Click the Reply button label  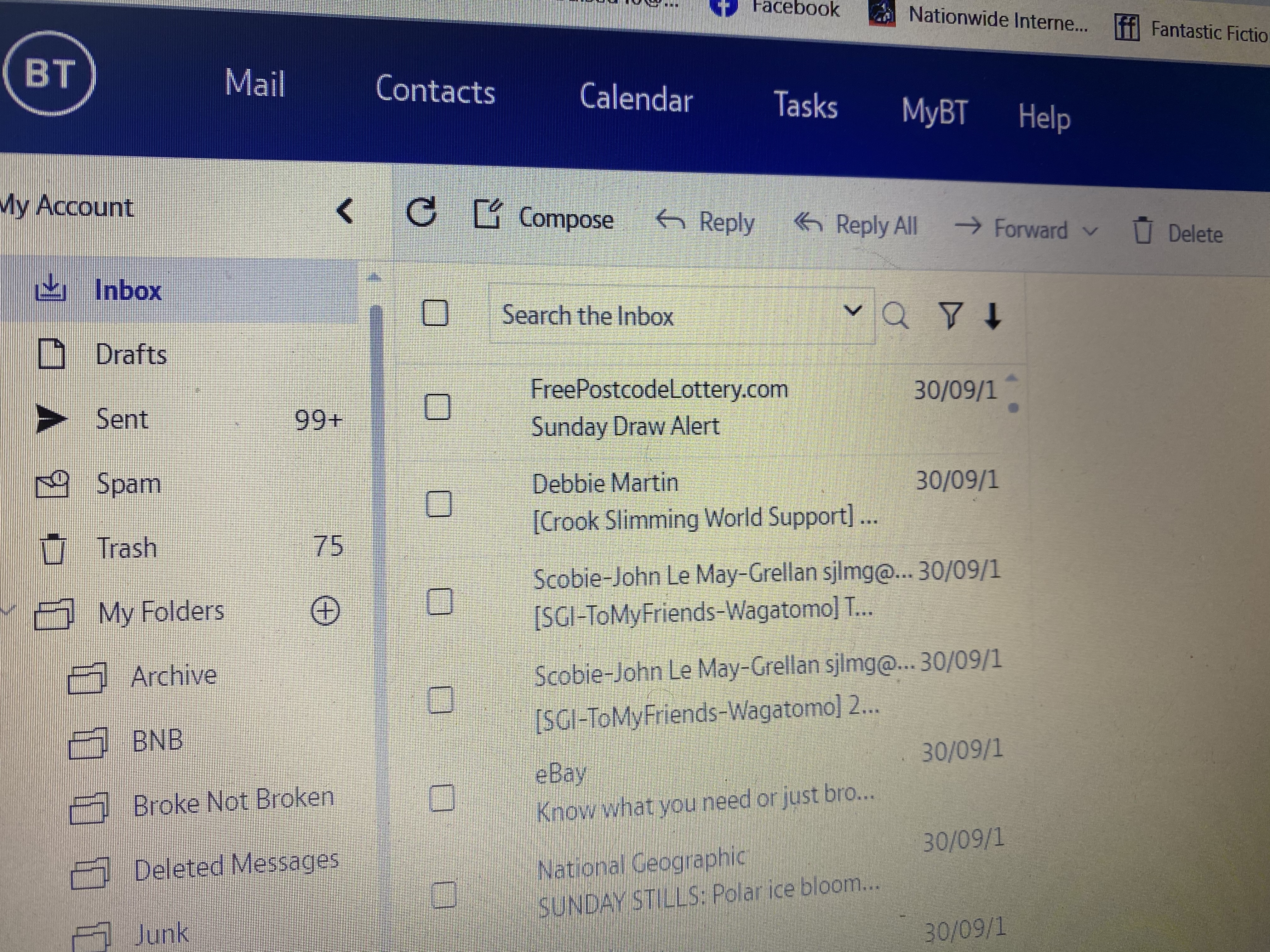point(726,223)
